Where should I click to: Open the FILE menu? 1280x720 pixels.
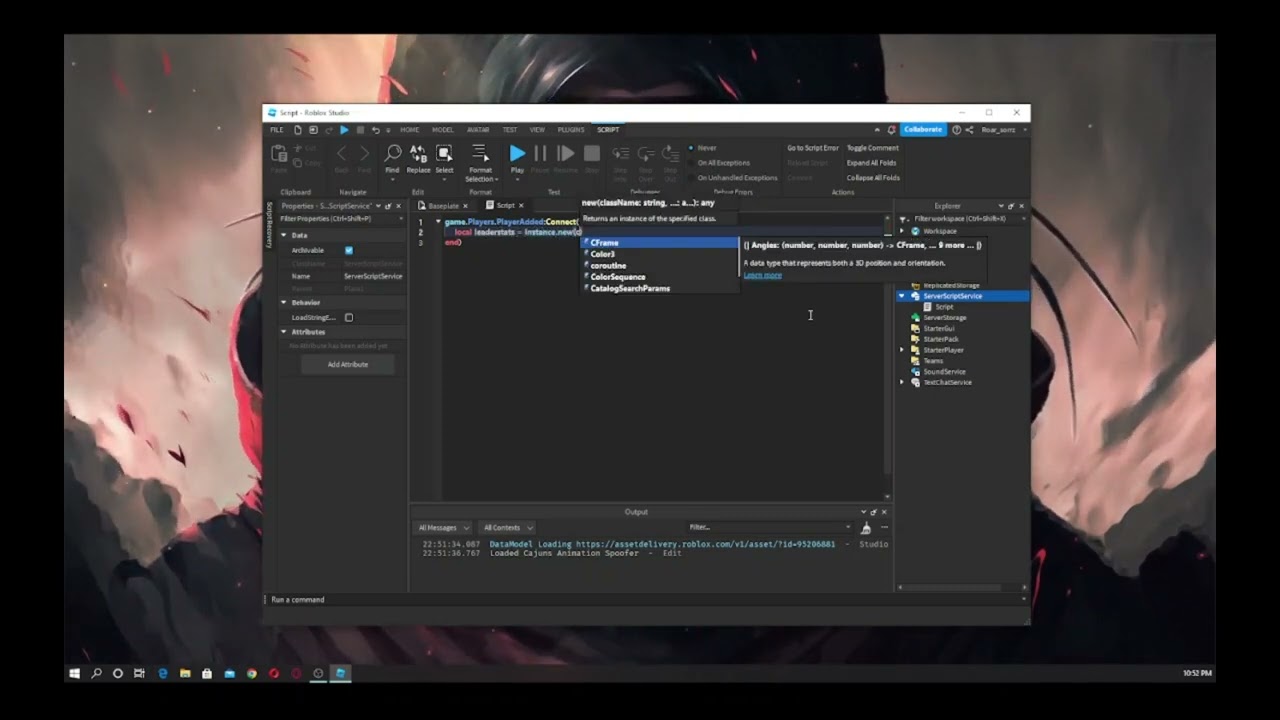(x=276, y=130)
